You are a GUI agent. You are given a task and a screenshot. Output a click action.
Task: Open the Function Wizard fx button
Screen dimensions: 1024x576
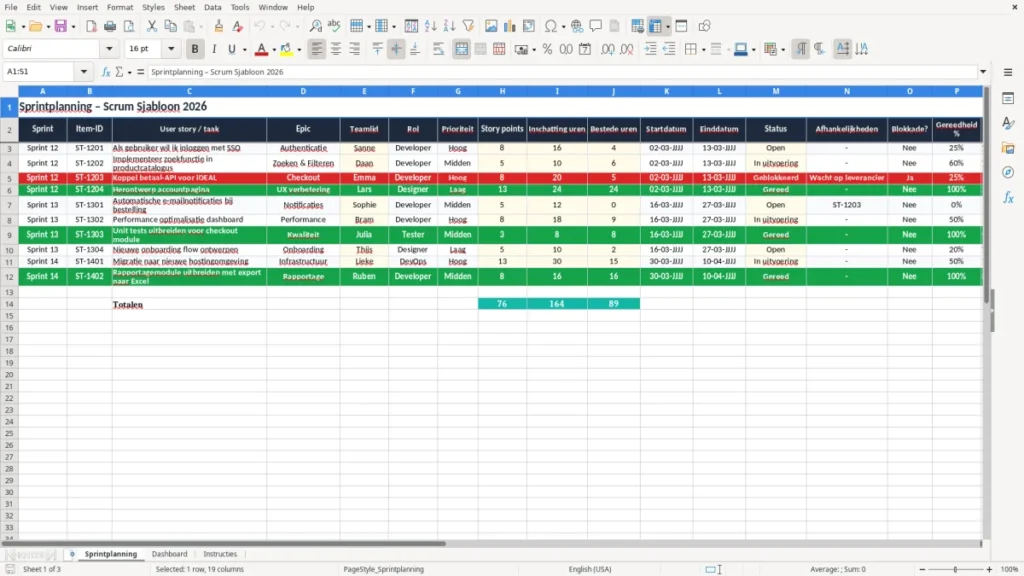click(106, 72)
